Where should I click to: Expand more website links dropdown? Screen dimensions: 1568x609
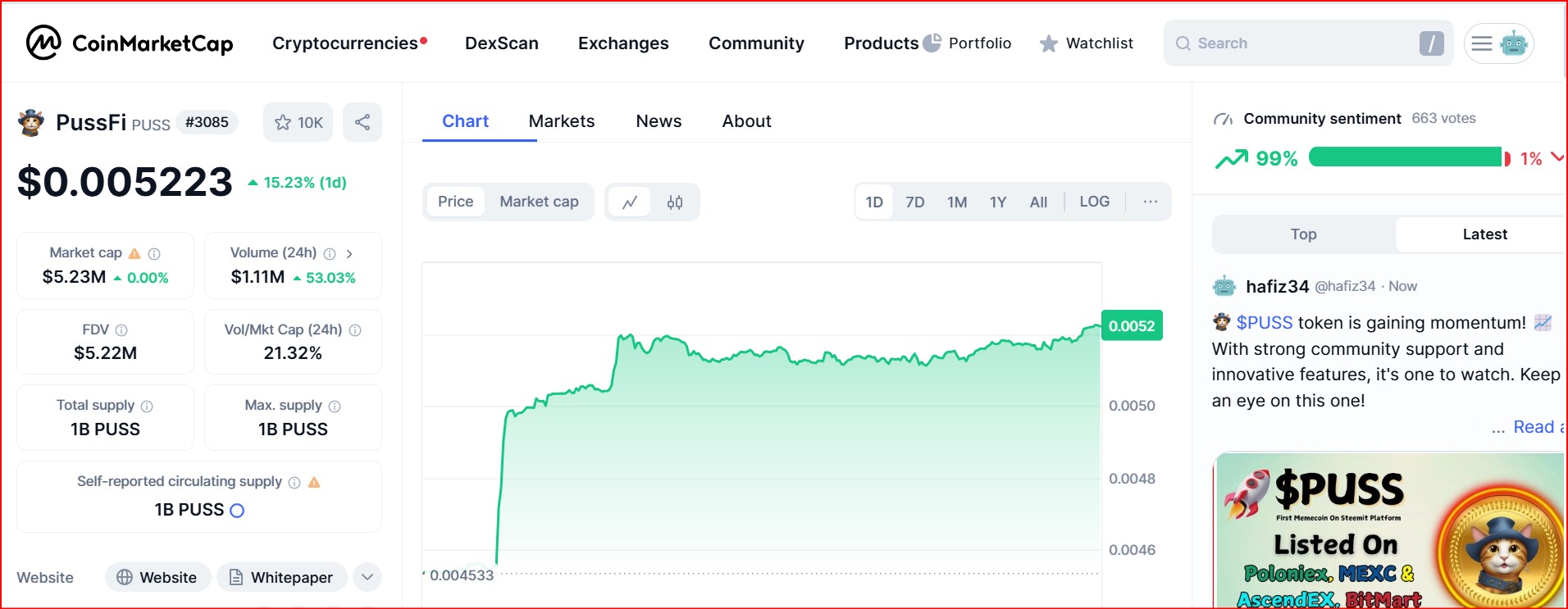click(x=367, y=577)
